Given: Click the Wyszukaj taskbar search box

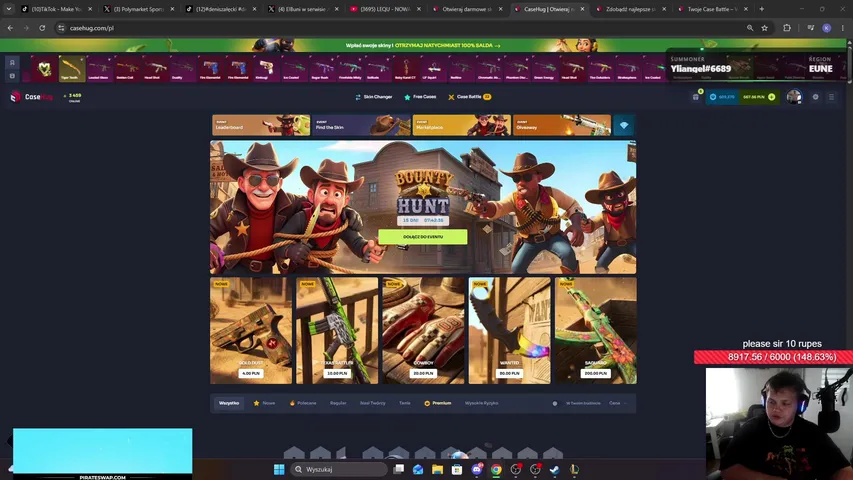Looking at the screenshot, I should click(339, 469).
